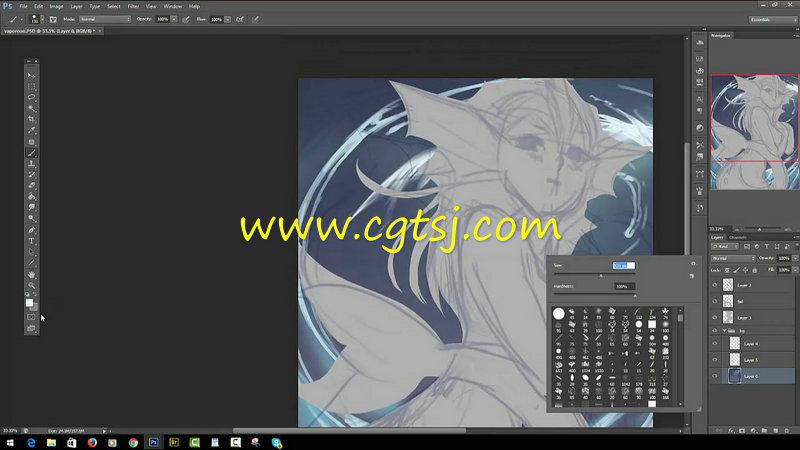Select the History Brush tool
Screen dimensions: 800x450
point(31,175)
